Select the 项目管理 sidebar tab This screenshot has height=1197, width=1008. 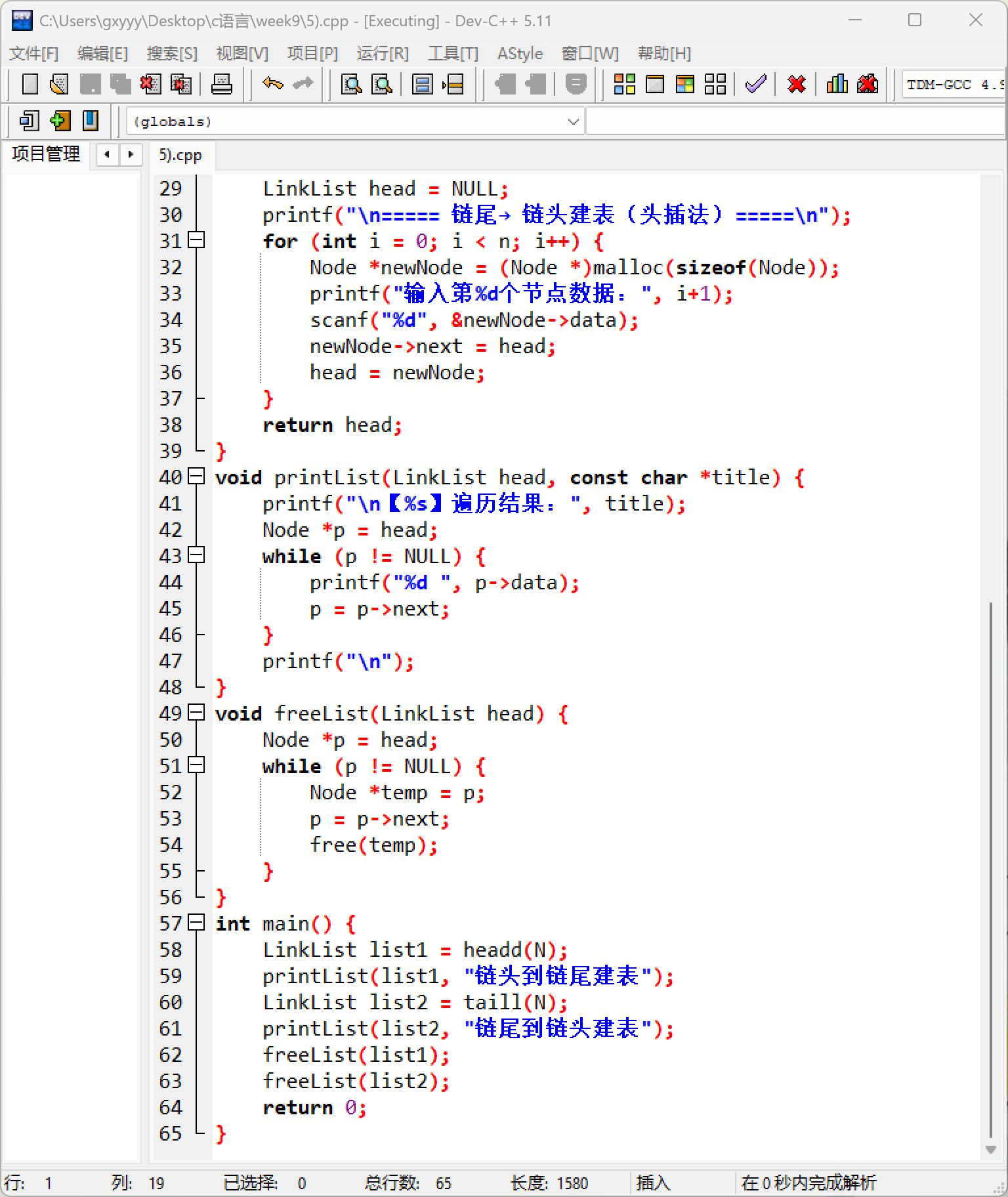tap(46, 154)
